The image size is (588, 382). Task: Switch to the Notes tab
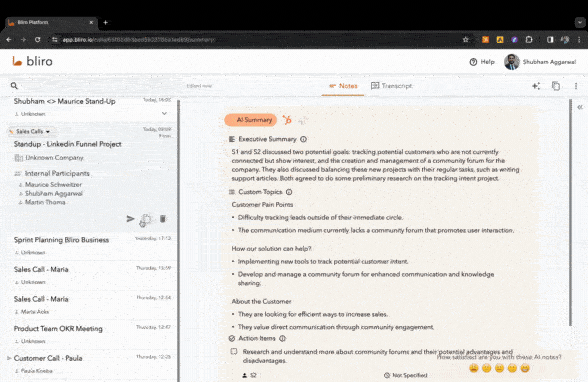343,86
